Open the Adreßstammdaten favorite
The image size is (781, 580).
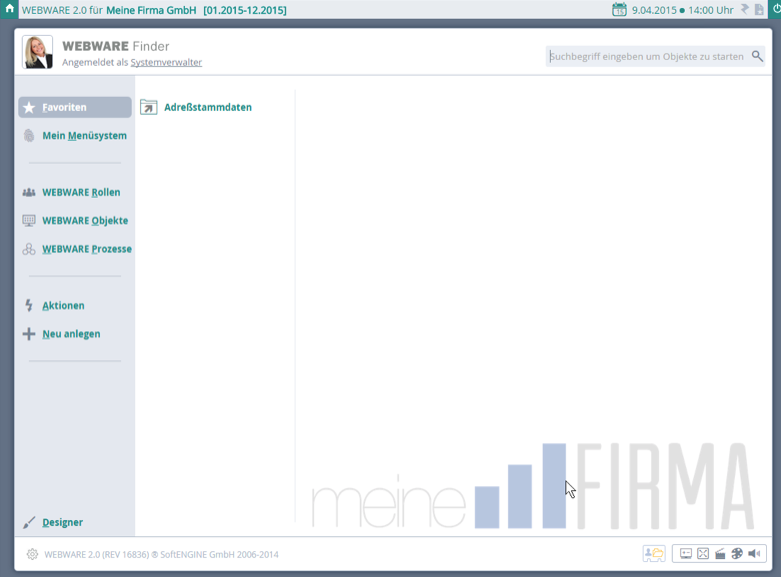pos(207,107)
